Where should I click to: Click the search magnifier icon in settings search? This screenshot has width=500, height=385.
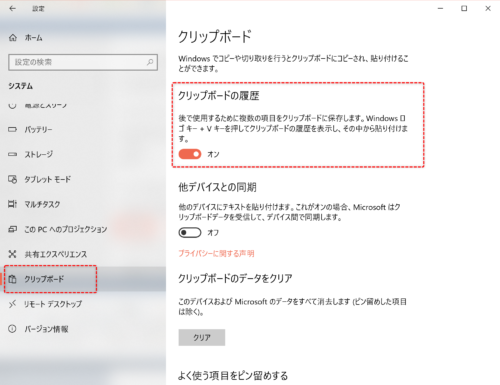[150, 62]
